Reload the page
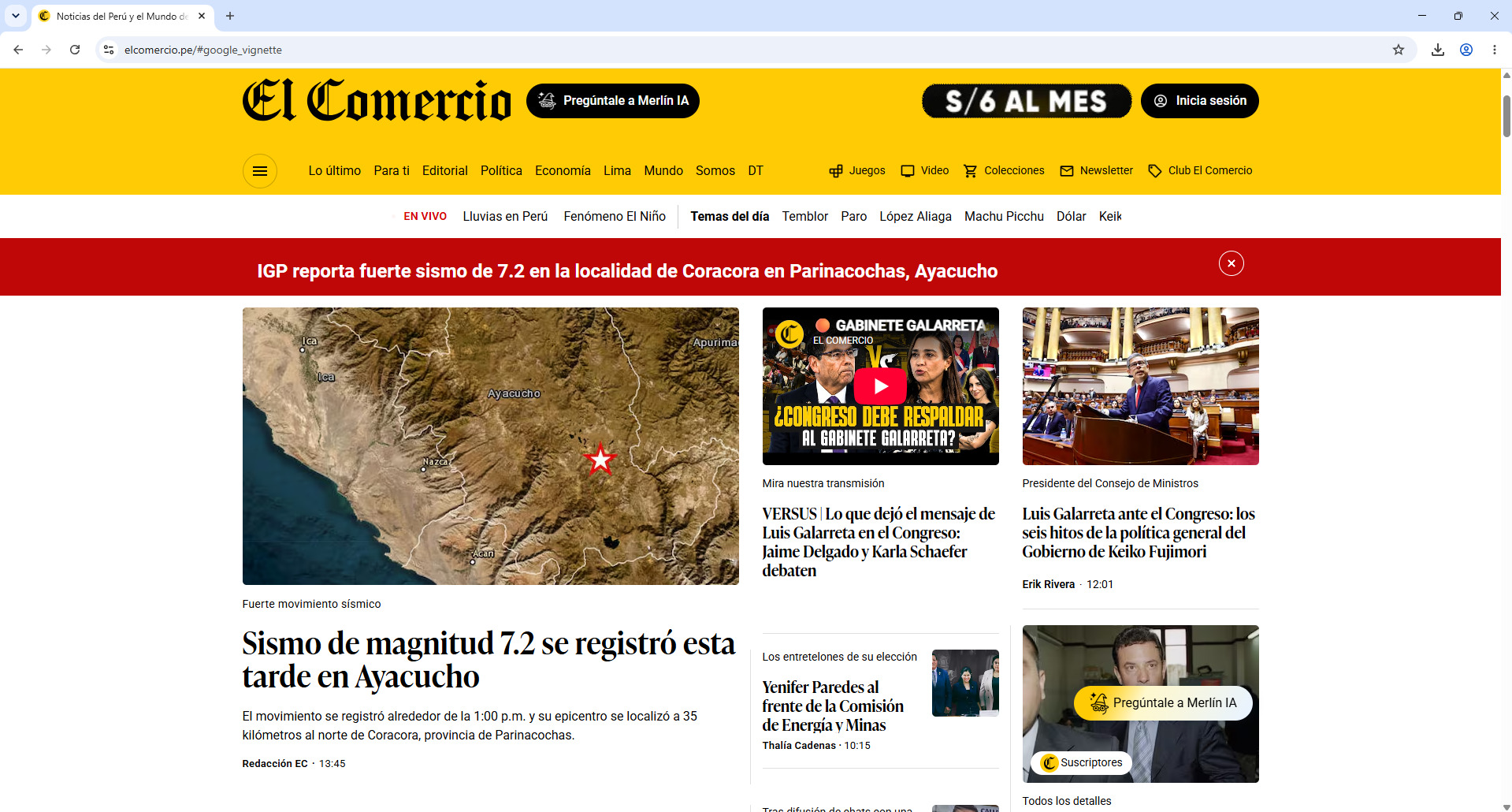The width and height of the screenshot is (1512, 812). 75,50
